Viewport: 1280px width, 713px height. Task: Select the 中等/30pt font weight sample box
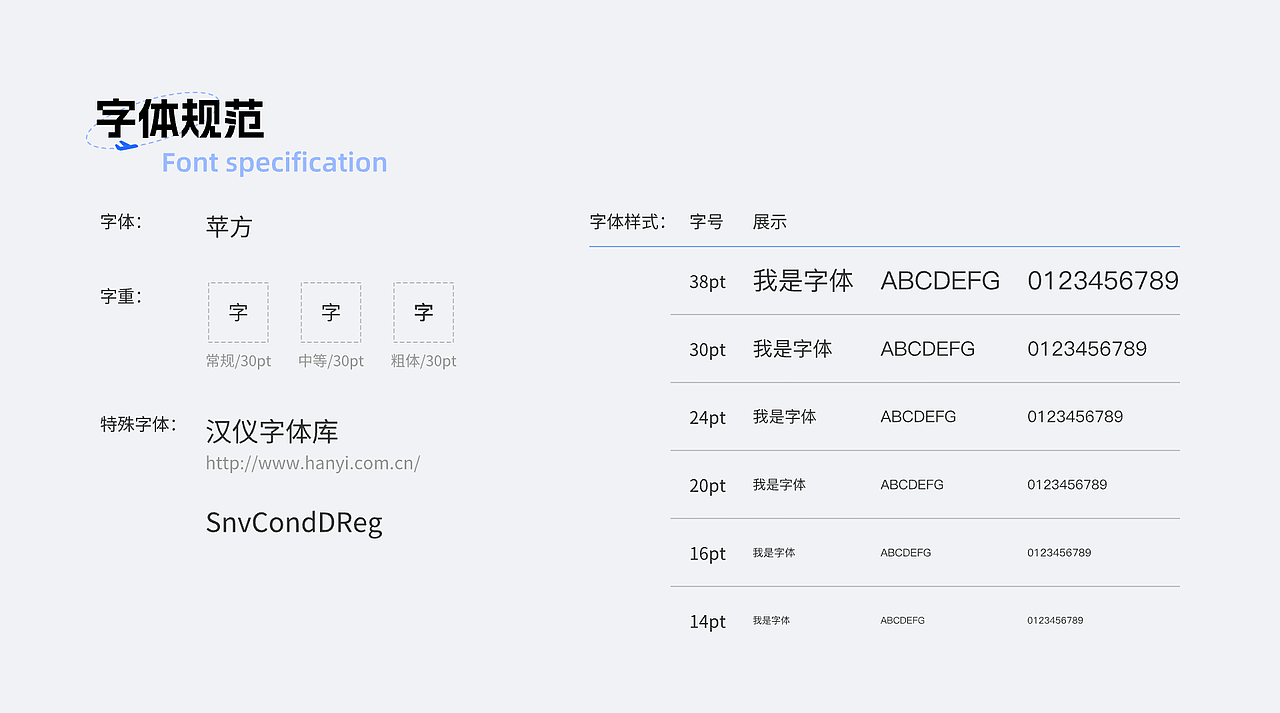coord(331,312)
